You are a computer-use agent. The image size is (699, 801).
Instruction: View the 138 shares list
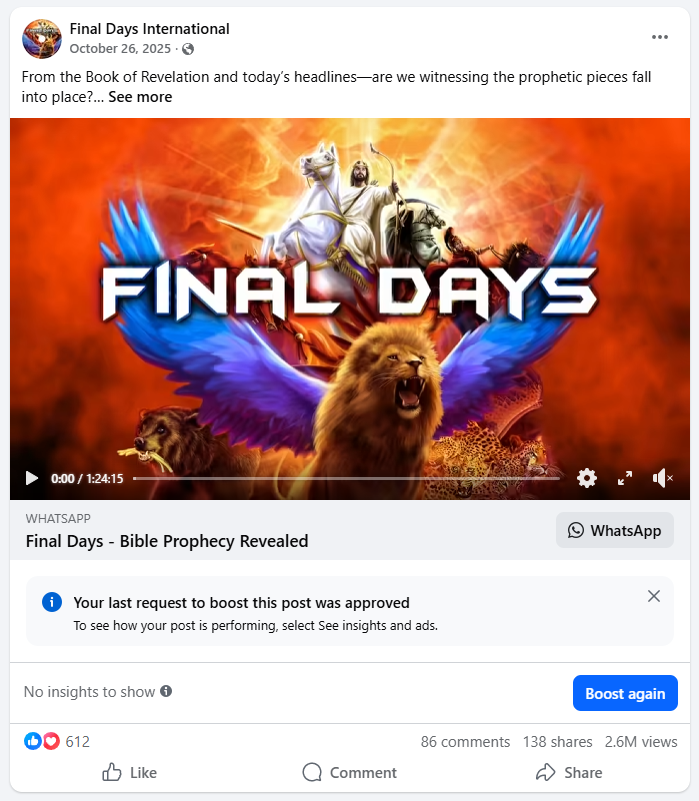[557, 742]
